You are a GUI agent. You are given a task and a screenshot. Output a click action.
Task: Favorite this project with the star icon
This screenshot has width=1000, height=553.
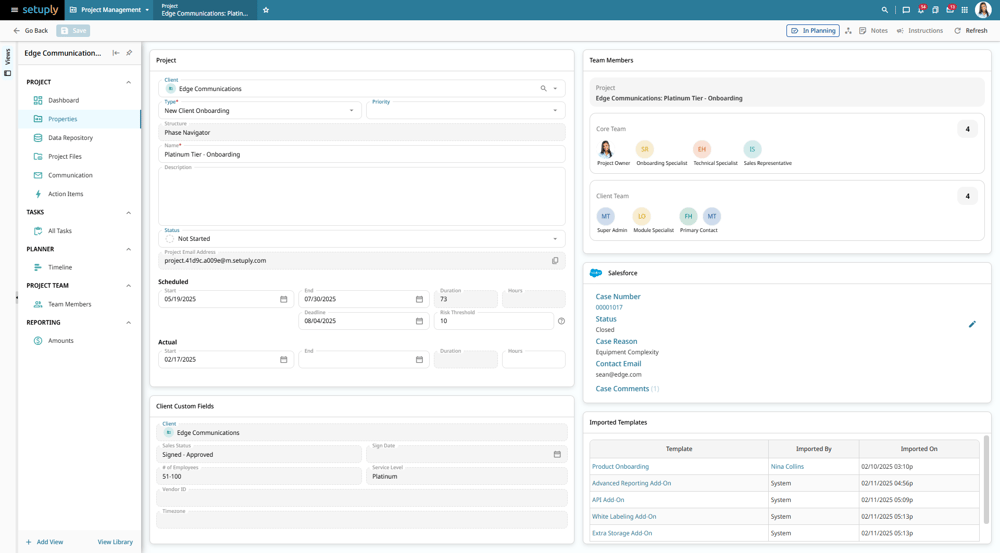click(266, 10)
